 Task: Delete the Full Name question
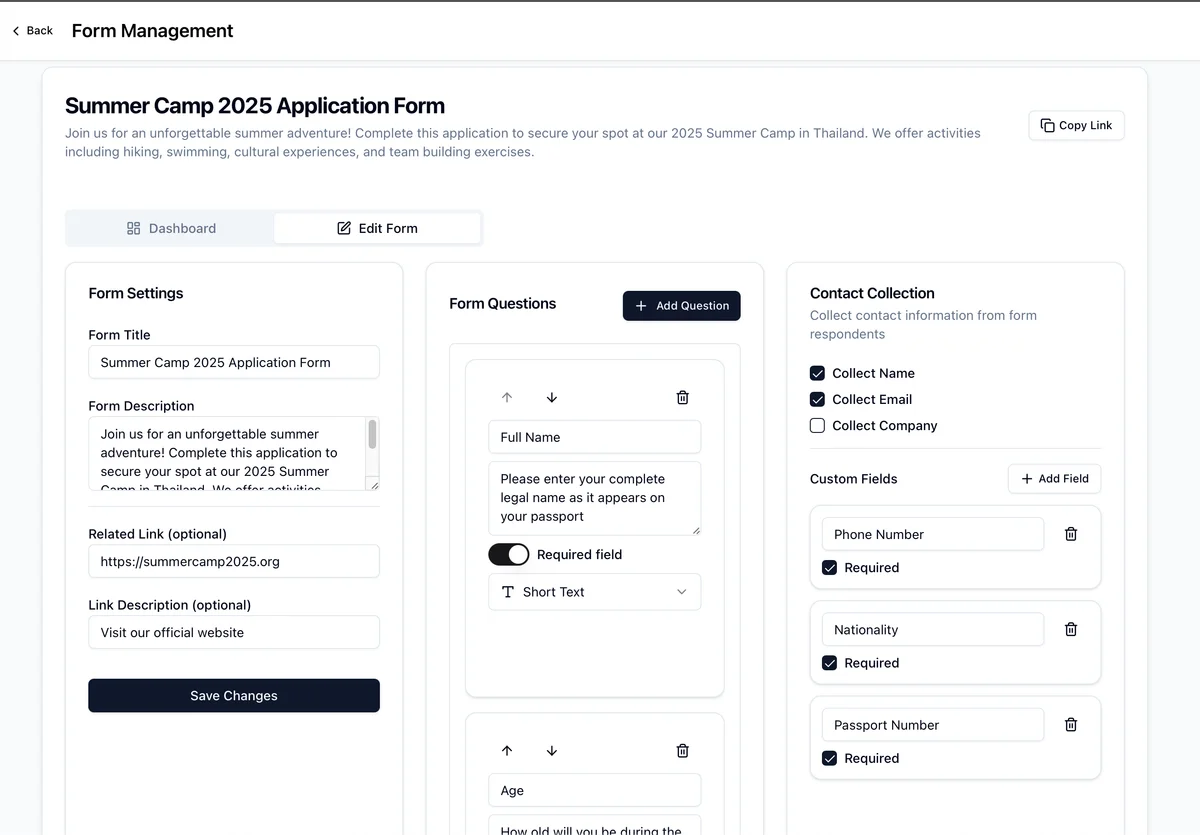point(683,397)
